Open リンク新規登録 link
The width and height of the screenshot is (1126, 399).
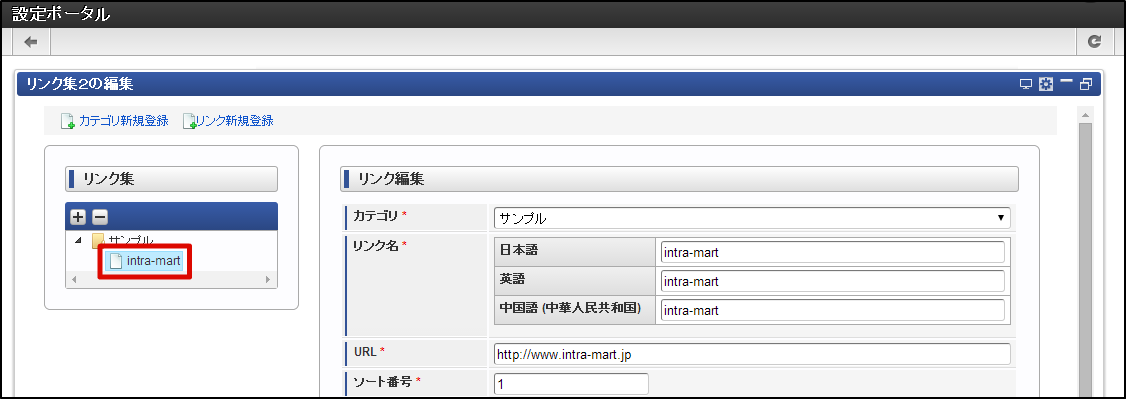[x=236, y=121]
